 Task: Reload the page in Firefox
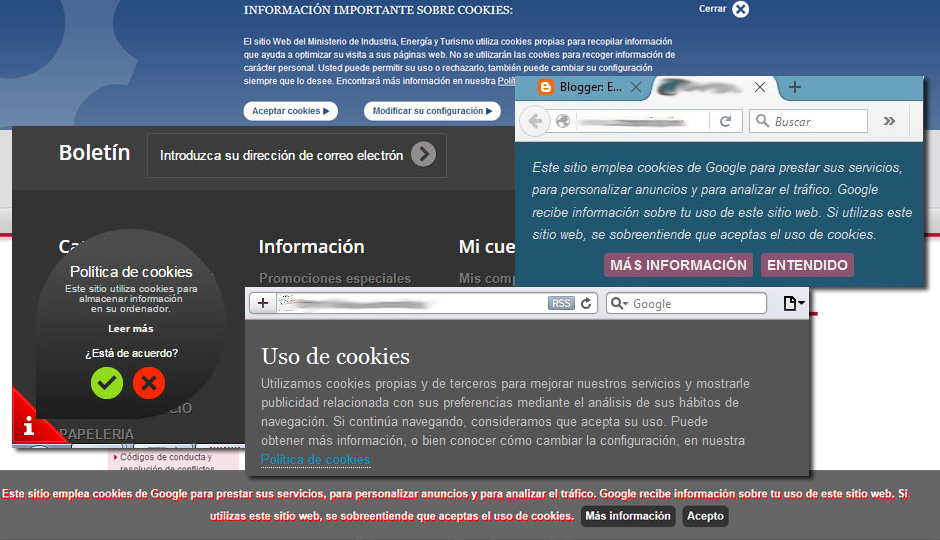(725, 122)
